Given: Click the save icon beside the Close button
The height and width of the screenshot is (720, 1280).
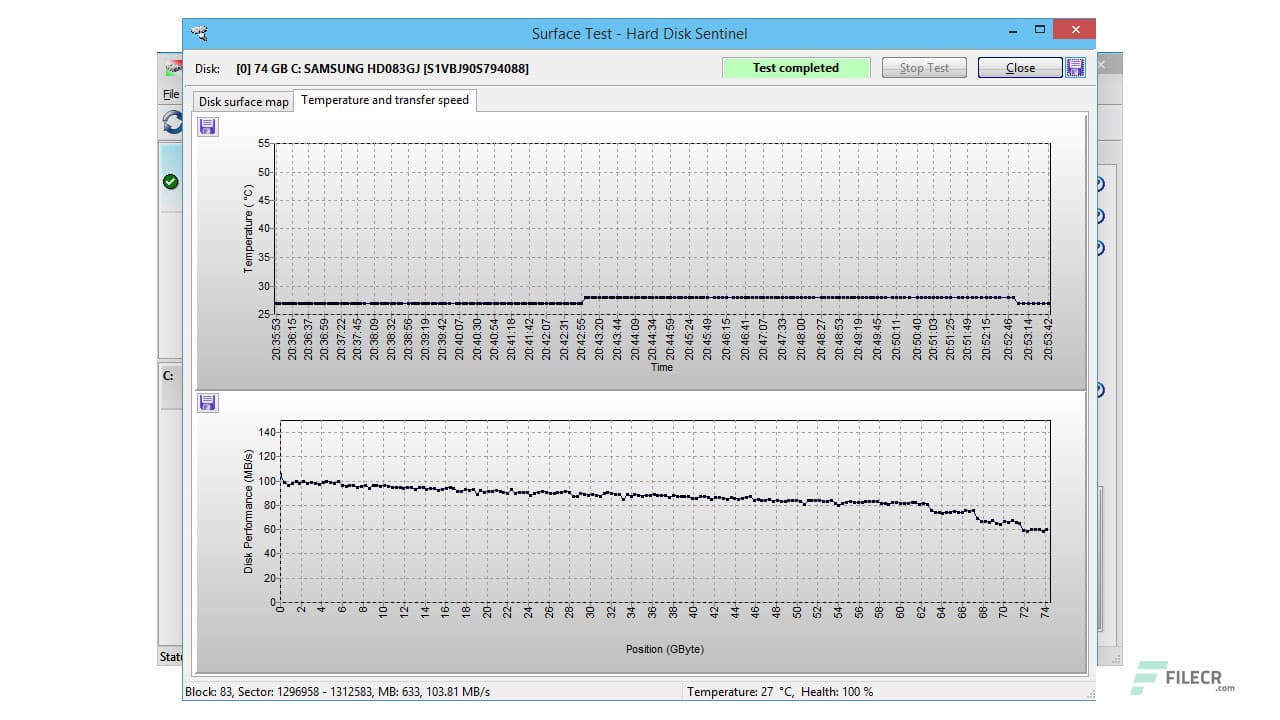Looking at the screenshot, I should (x=1075, y=67).
